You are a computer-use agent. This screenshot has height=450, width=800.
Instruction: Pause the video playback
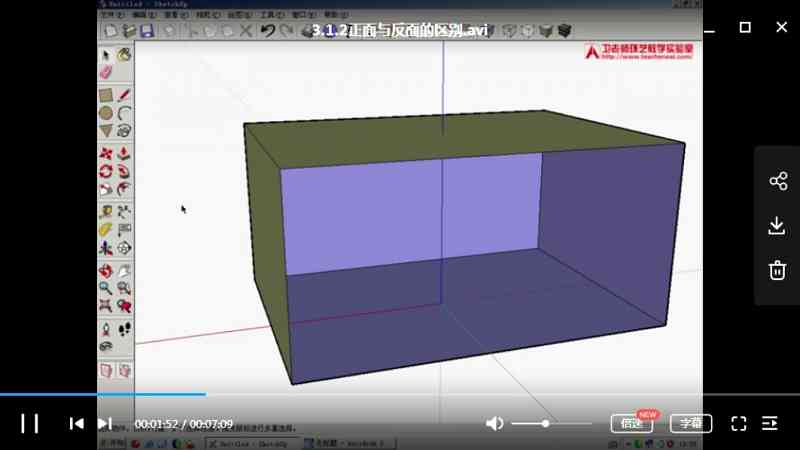pos(30,423)
